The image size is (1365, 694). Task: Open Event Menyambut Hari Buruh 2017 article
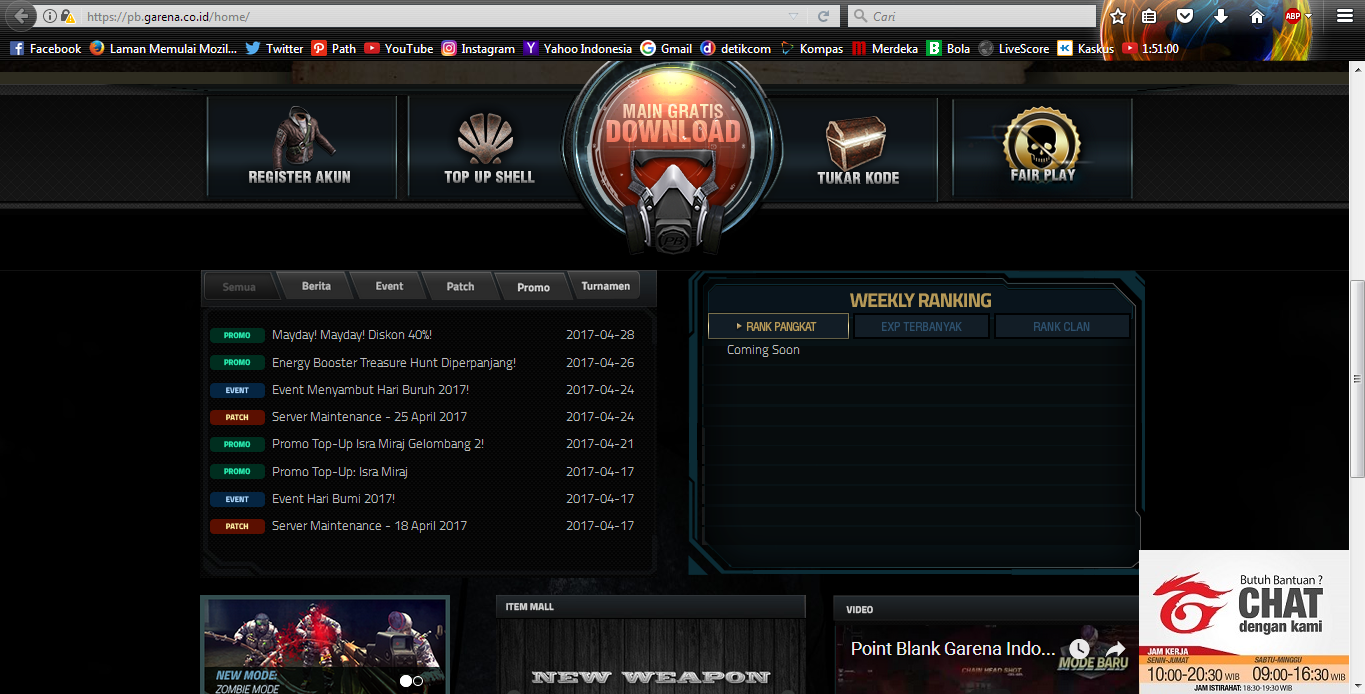[x=370, y=390]
